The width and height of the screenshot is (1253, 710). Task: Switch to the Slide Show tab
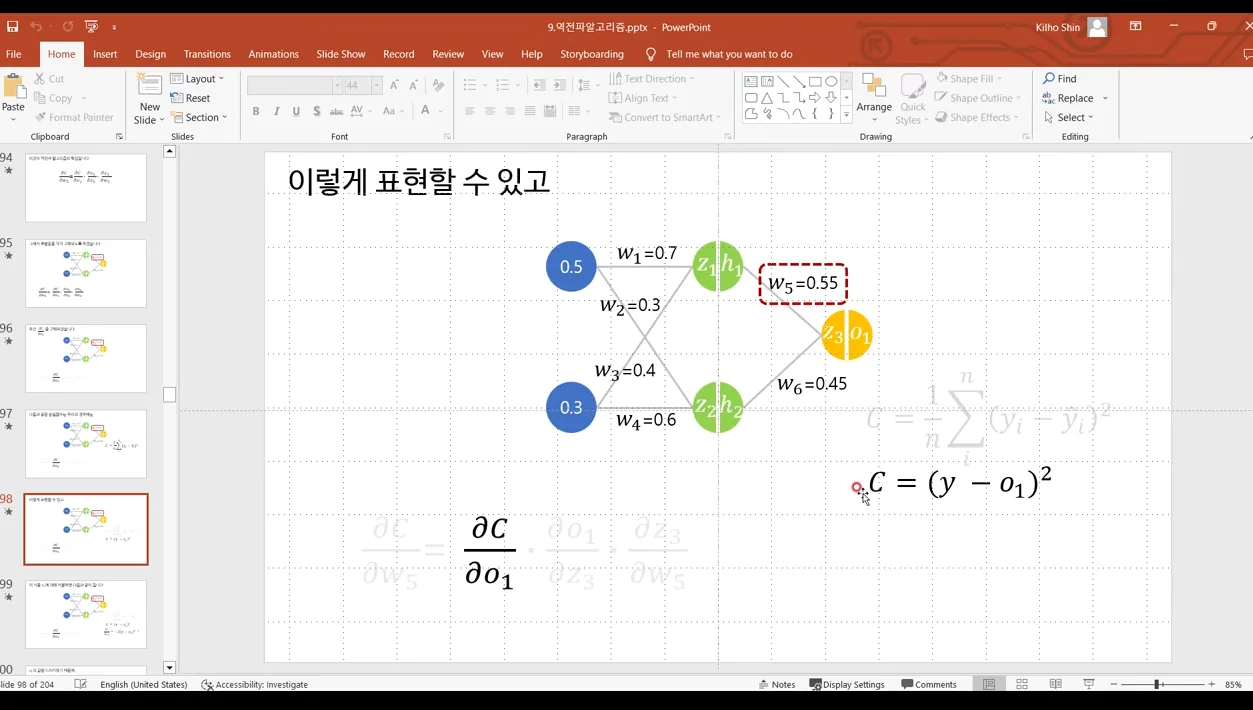click(x=341, y=54)
